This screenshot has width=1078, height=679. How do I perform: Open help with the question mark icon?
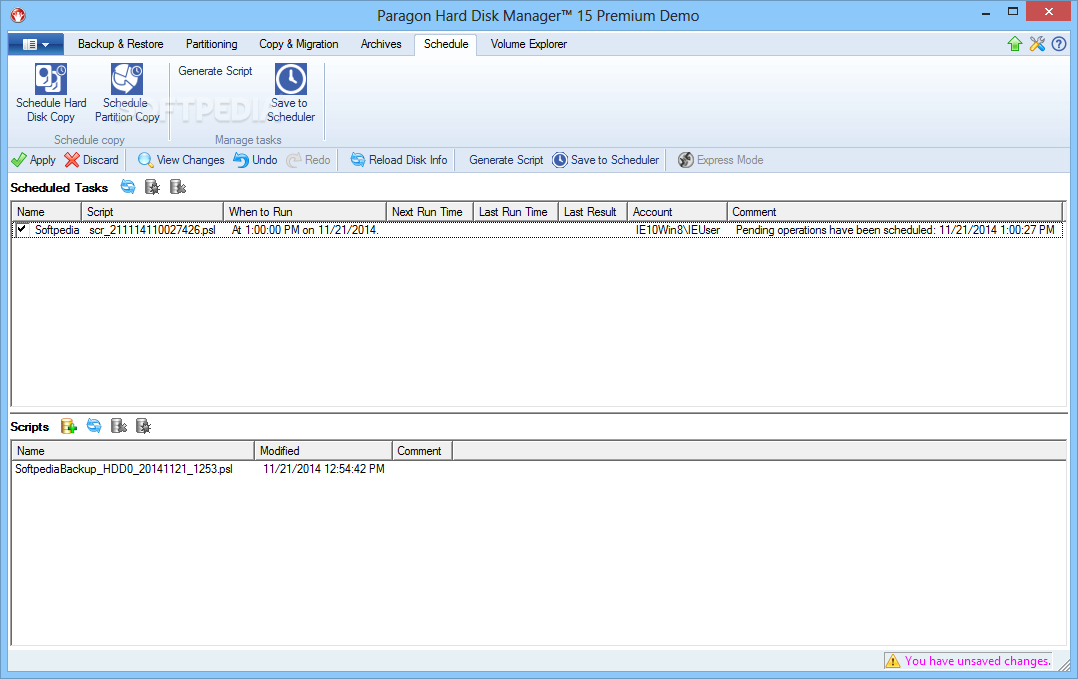pyautogui.click(x=1059, y=44)
